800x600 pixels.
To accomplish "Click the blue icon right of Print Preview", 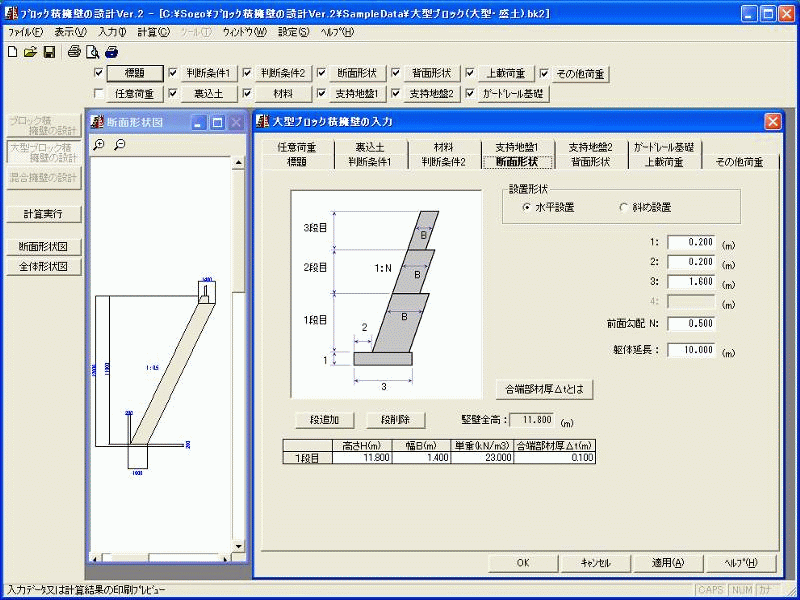I will (109, 52).
